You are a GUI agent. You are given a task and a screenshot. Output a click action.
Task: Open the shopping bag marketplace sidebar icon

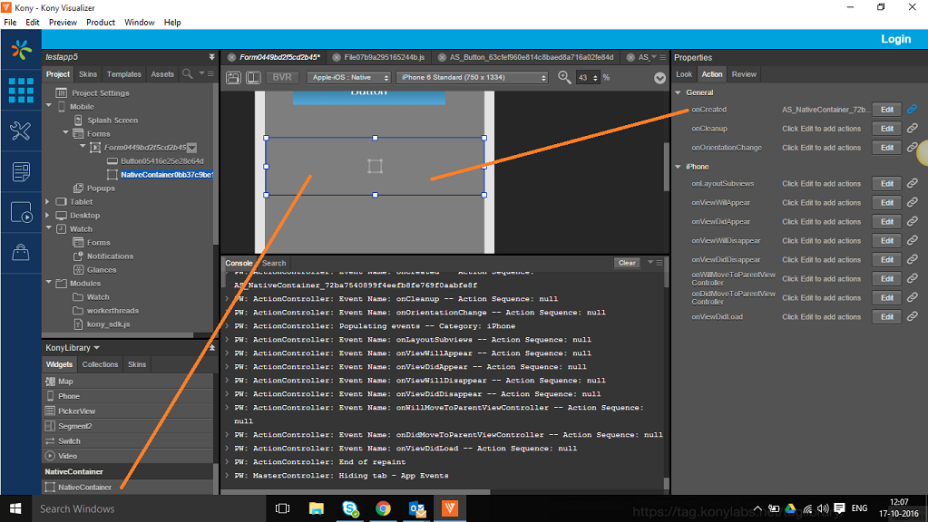[21, 253]
